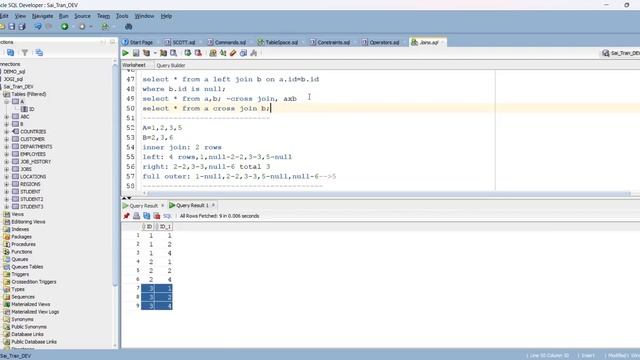Click the Run Script icon in worksheet toolbar
The image size is (640, 360).
click(136, 53)
